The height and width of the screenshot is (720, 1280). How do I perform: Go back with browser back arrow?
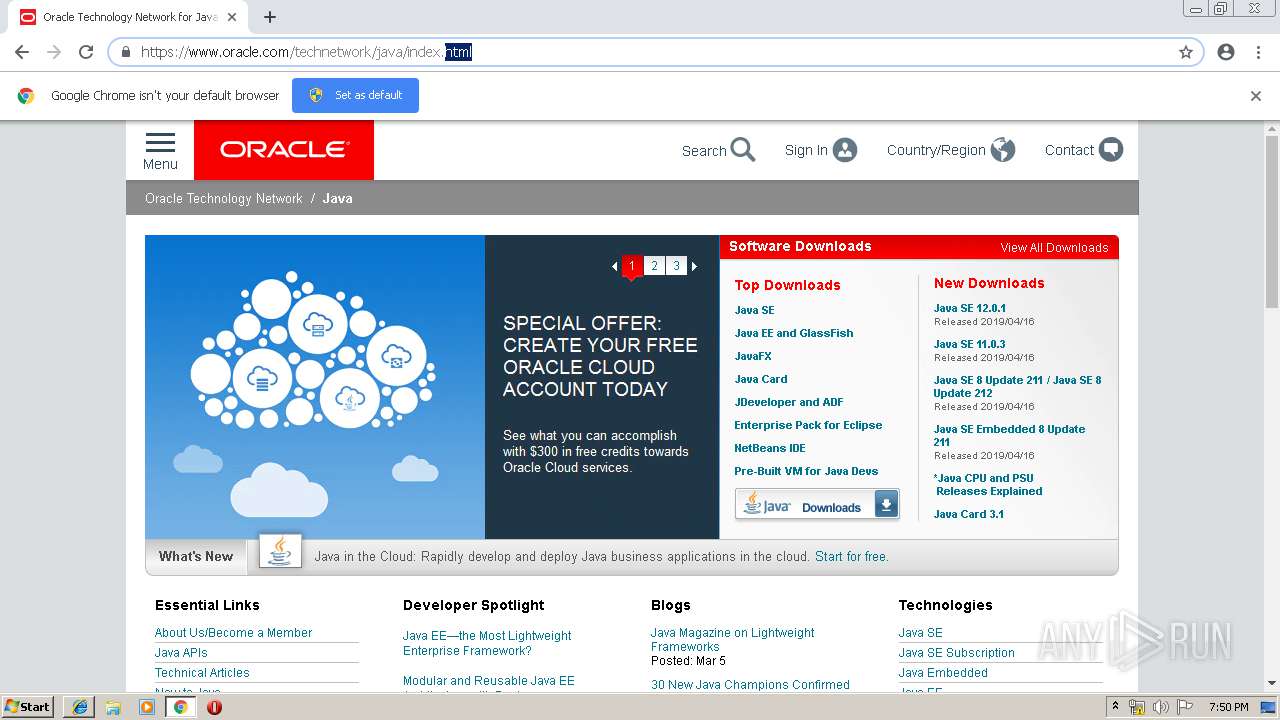22,52
